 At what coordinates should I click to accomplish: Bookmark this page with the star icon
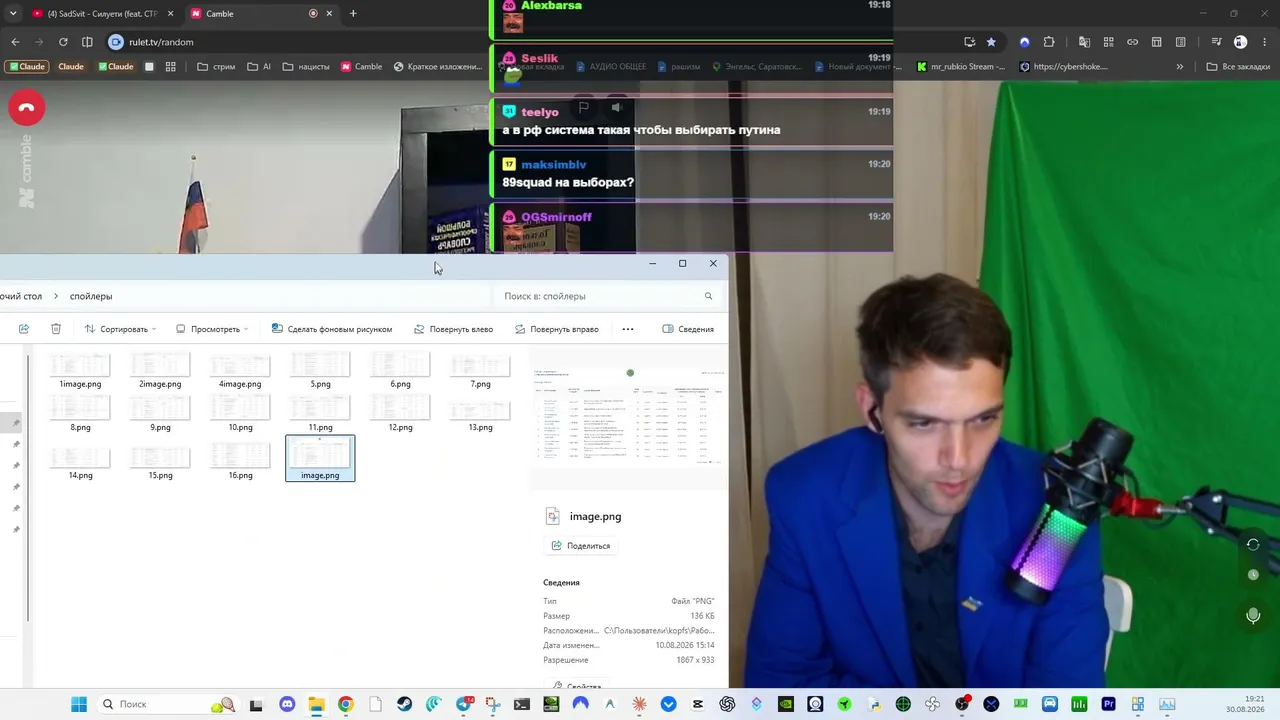991,42
